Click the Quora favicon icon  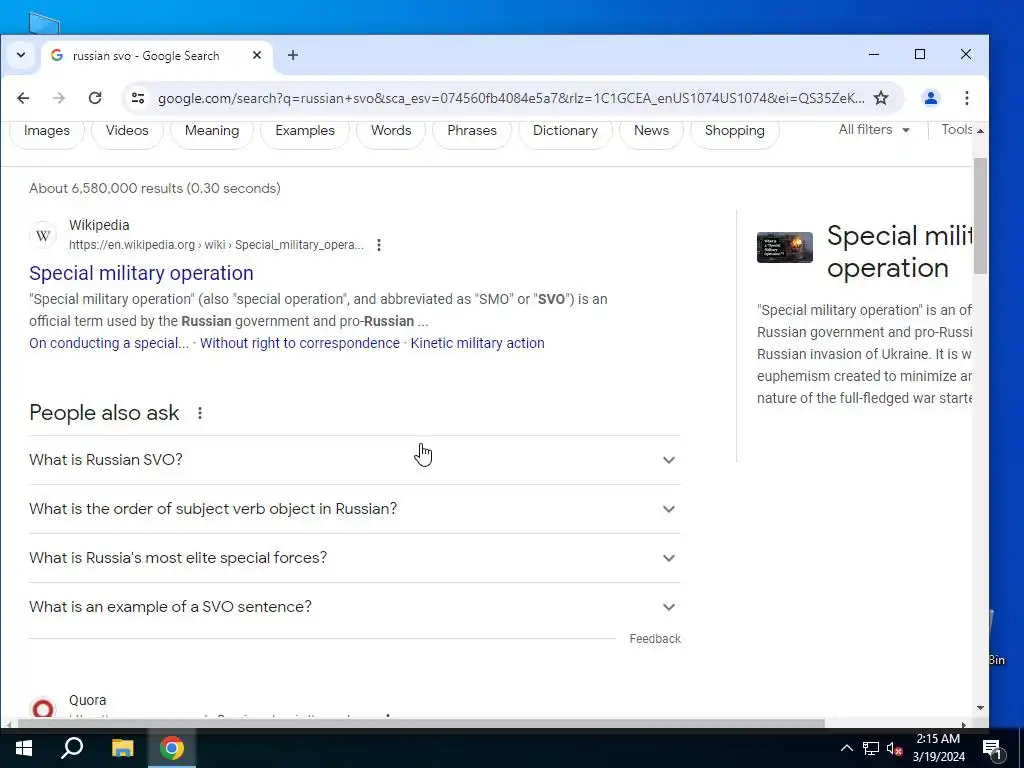(43, 709)
